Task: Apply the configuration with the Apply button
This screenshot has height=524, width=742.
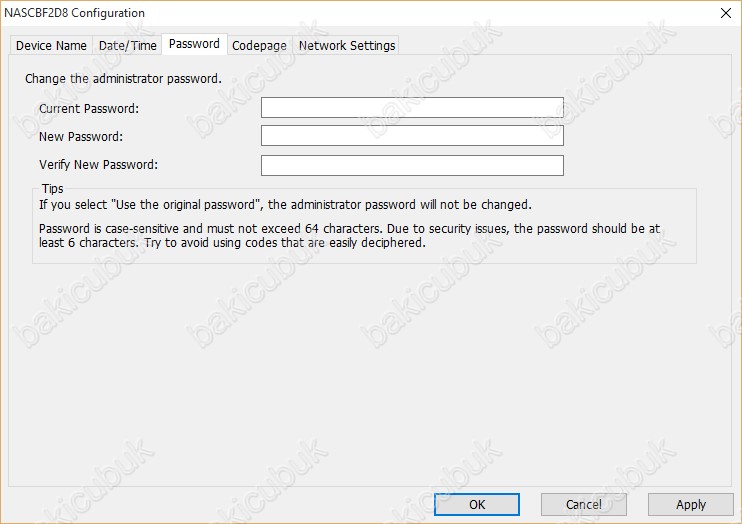Action: coord(691,505)
